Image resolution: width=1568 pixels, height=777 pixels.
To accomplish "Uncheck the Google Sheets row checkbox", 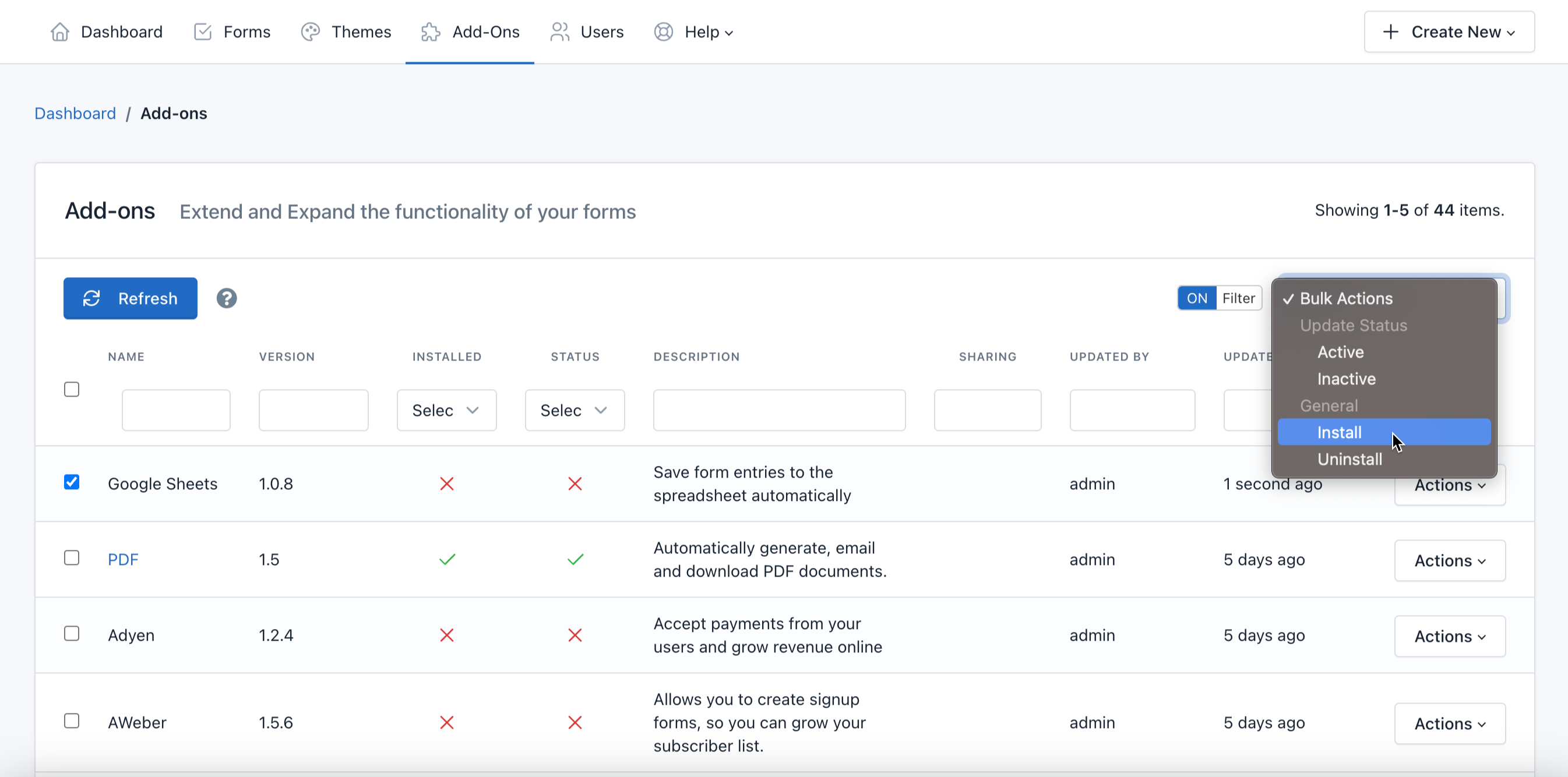I will (x=72, y=482).
